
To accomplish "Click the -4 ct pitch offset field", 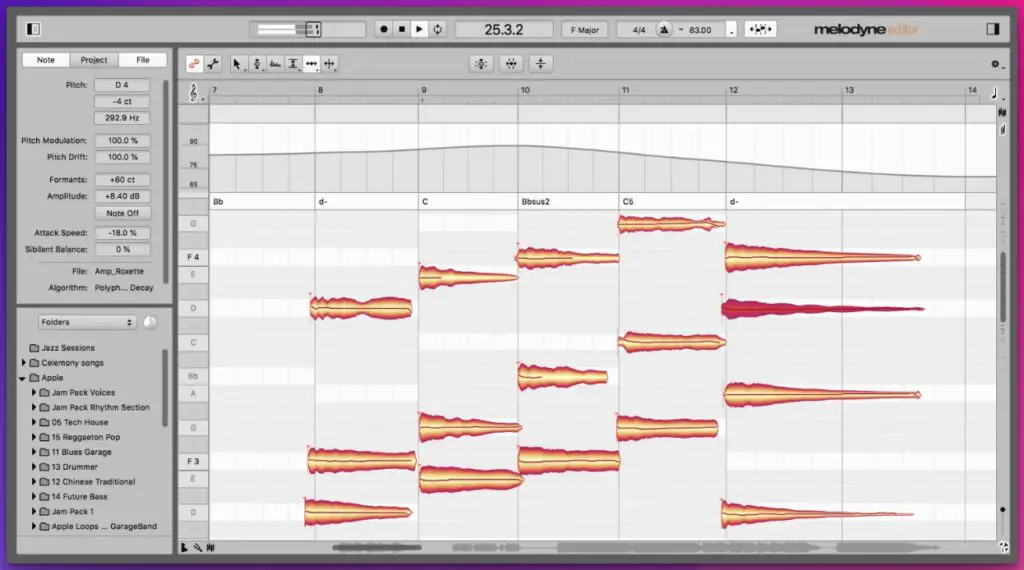I will point(122,101).
